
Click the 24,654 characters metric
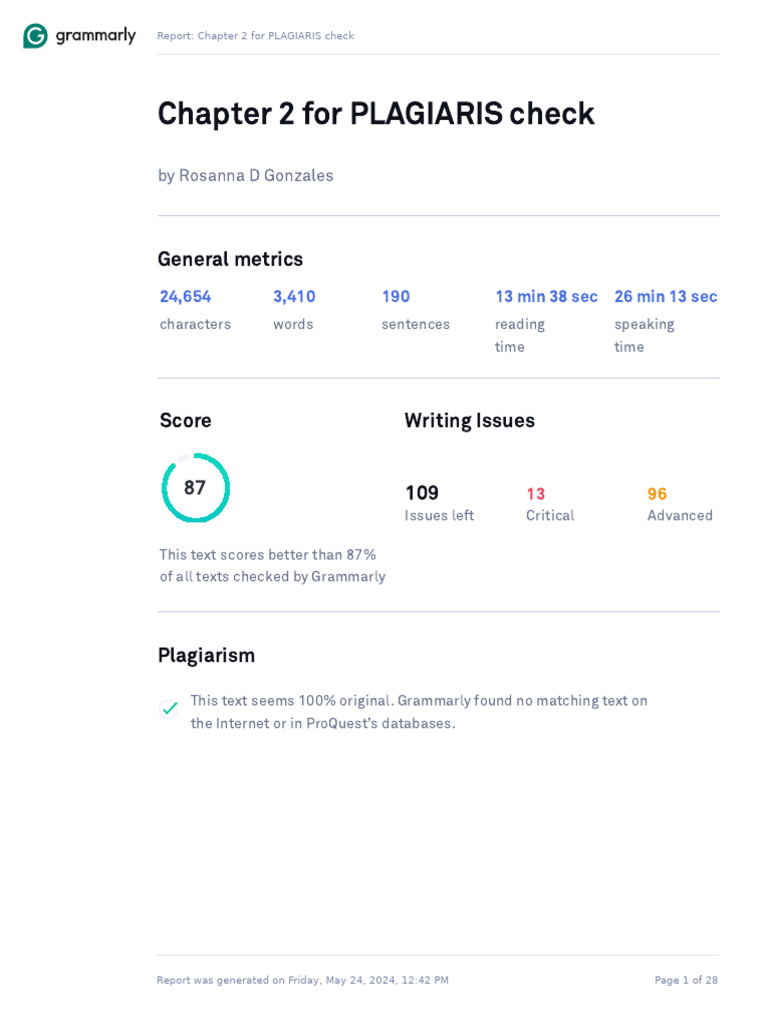(195, 310)
